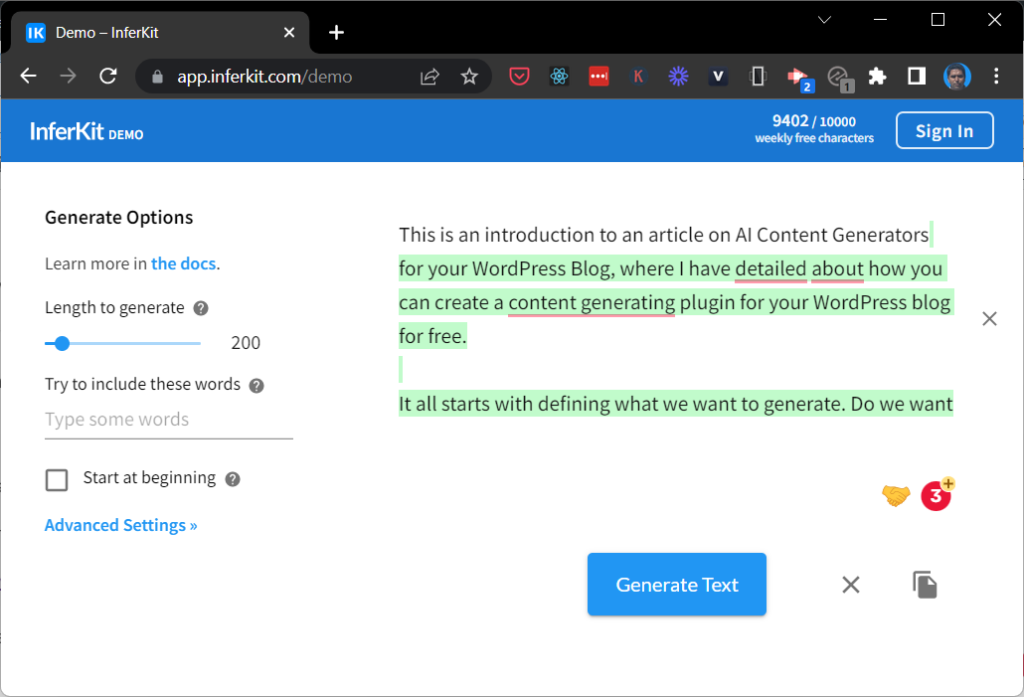The width and height of the screenshot is (1024, 697).
Task: Open the tab search dropdown chevron
Action: (x=824, y=20)
